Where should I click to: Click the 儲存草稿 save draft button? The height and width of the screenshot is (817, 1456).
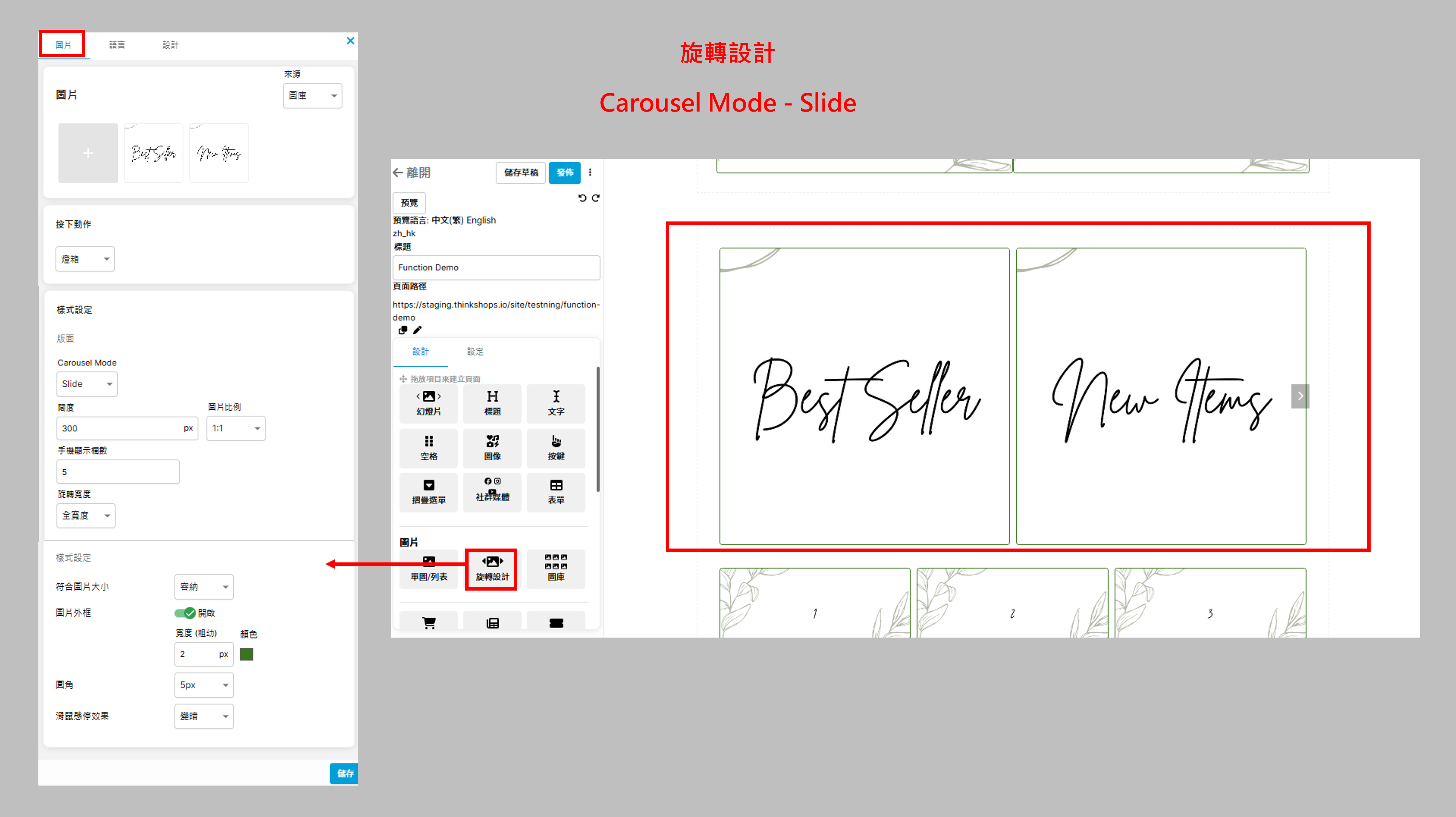coord(521,172)
